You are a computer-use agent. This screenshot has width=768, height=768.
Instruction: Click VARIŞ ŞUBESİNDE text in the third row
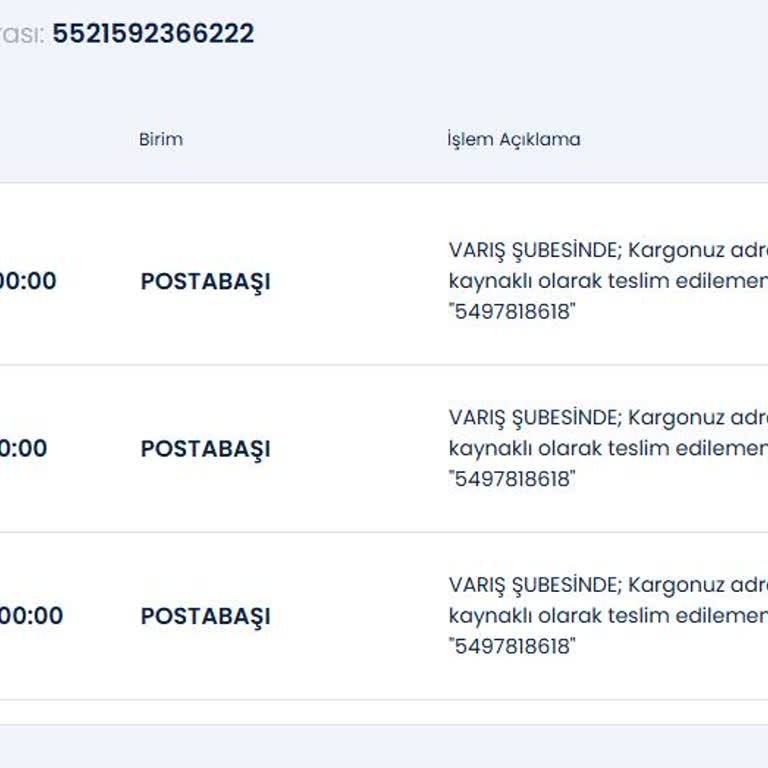click(x=534, y=584)
